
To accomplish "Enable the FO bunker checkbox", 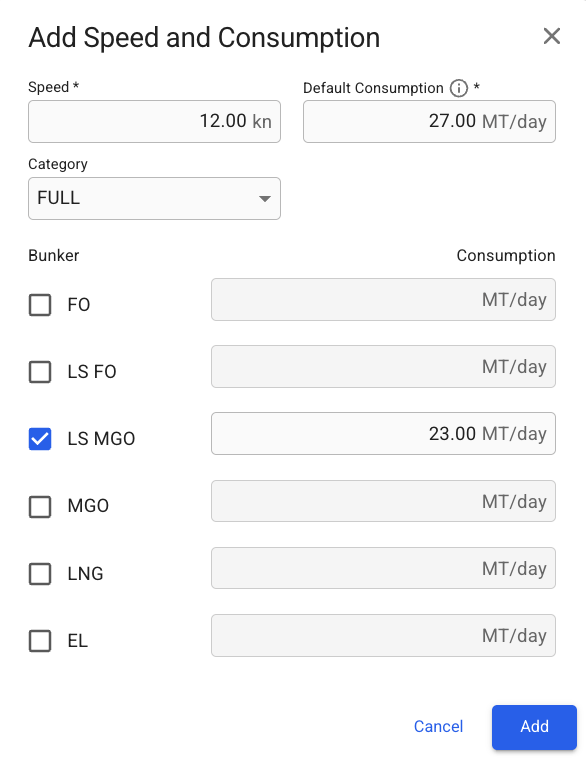I will (40, 305).
